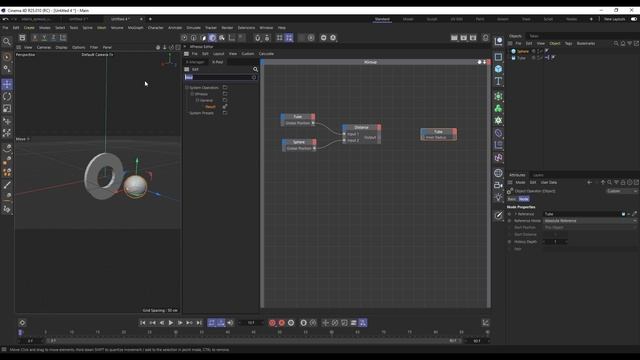This screenshot has height=360, width=640.
Task: Open the MoGraph menu
Action: coord(136,28)
